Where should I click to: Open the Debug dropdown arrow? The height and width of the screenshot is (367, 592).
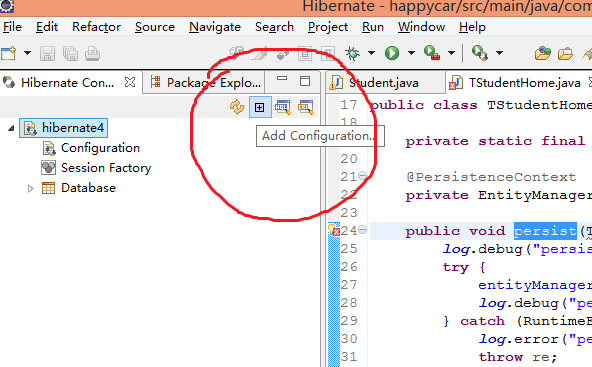pos(372,53)
